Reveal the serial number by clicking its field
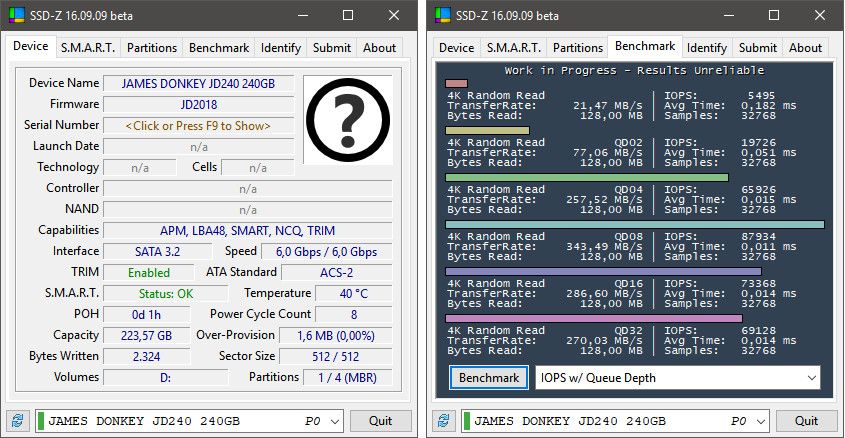The image size is (845, 438). pos(198,126)
